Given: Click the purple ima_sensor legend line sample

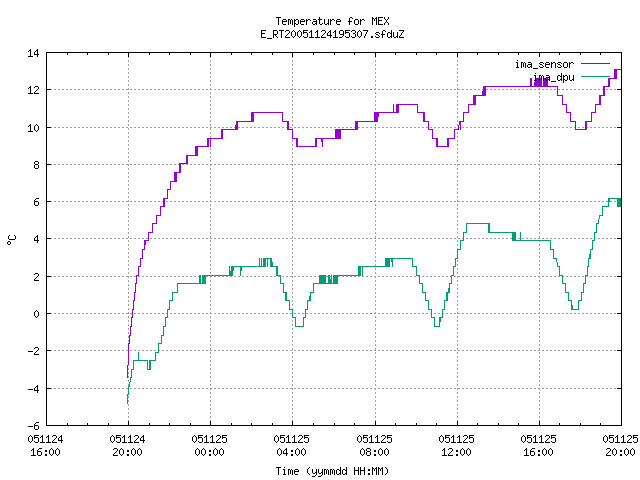Looking at the screenshot, I should [595, 64].
